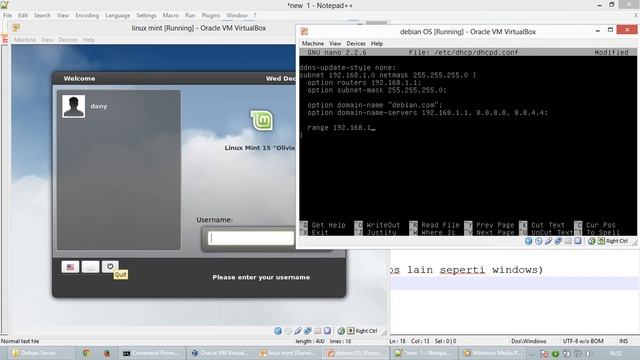Click shared folders icon in linux mint VM status bar

tap(318, 331)
